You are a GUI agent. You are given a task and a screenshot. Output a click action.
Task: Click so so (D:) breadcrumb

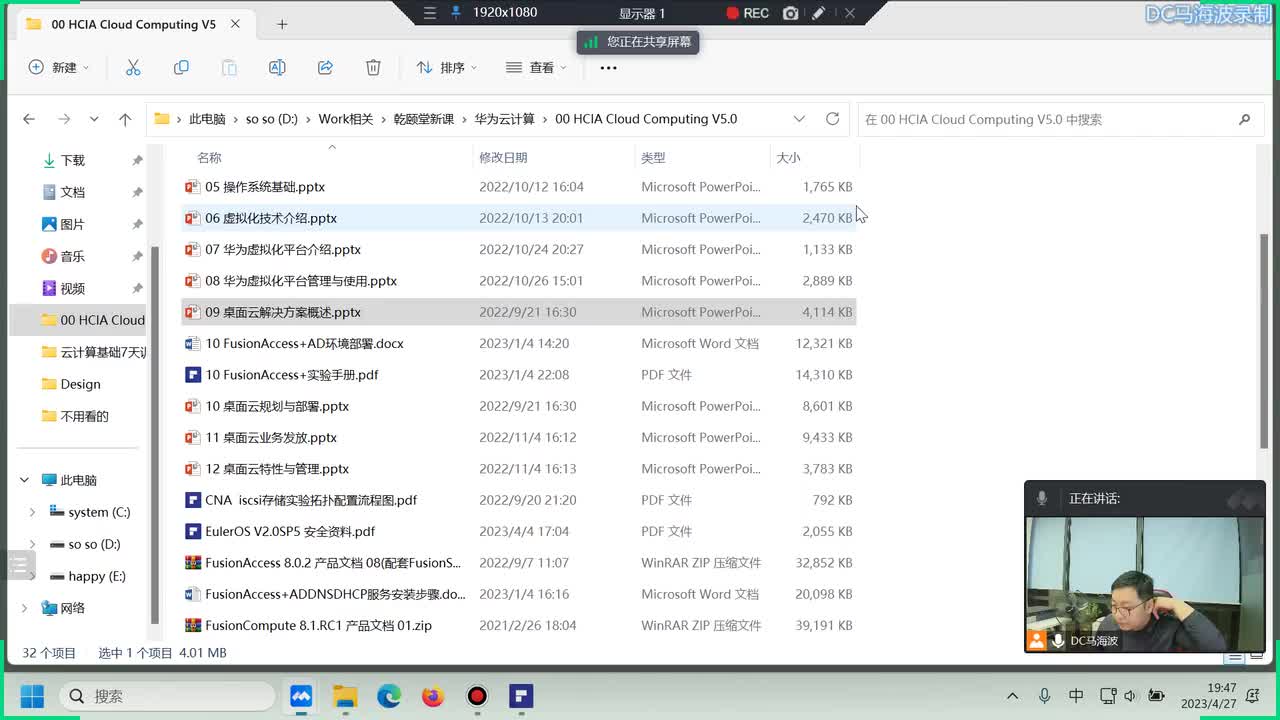[271, 118]
